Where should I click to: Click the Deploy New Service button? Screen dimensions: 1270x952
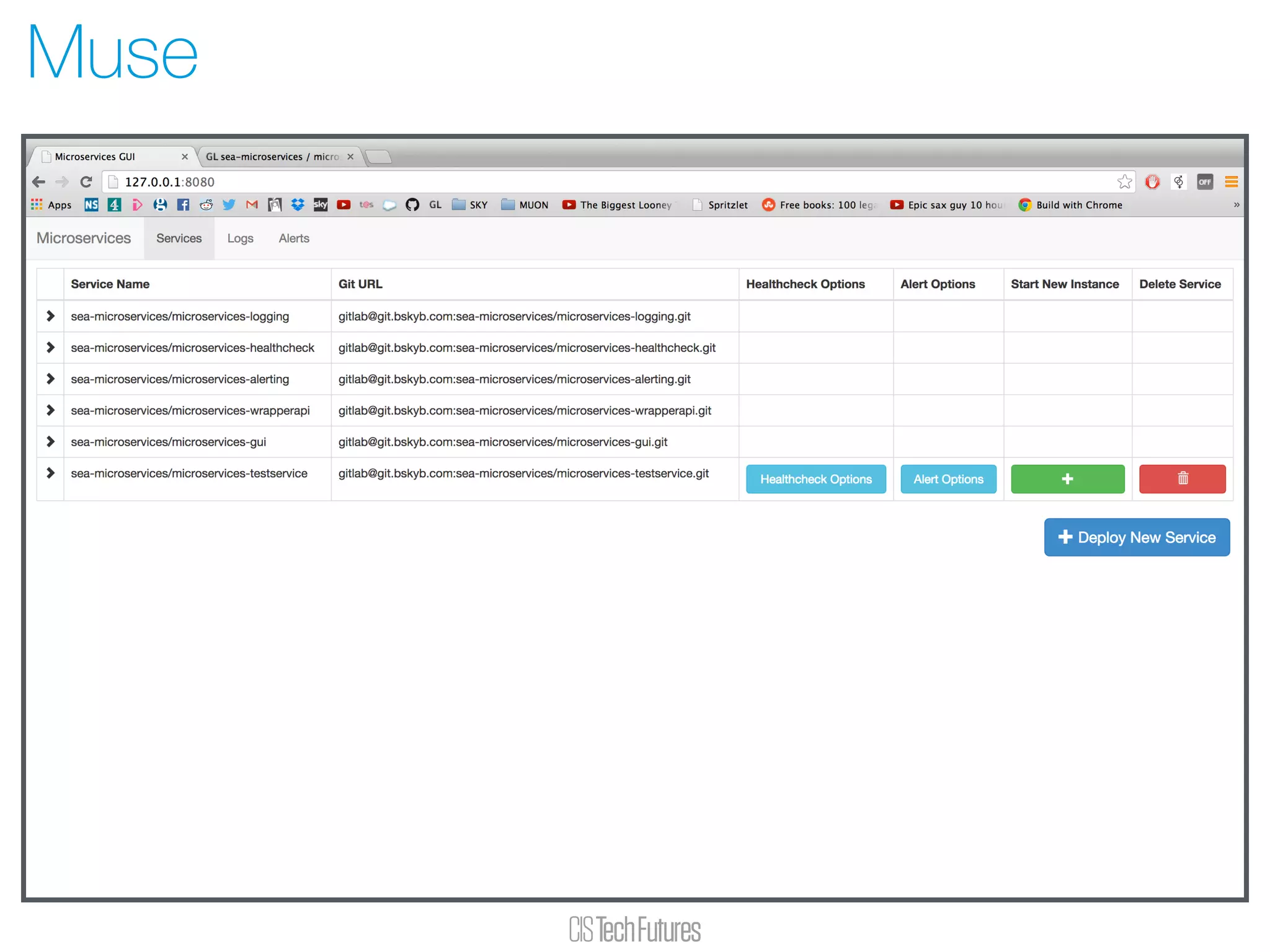click(1136, 537)
